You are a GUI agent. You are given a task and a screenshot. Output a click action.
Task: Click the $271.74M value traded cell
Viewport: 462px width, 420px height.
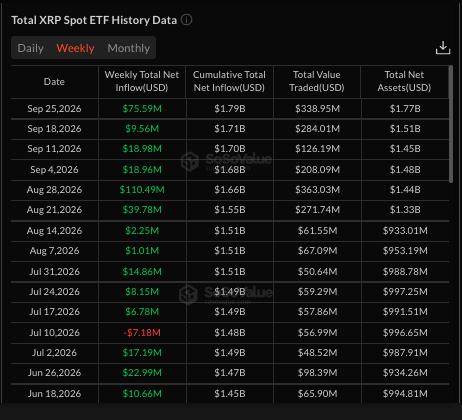(317, 210)
